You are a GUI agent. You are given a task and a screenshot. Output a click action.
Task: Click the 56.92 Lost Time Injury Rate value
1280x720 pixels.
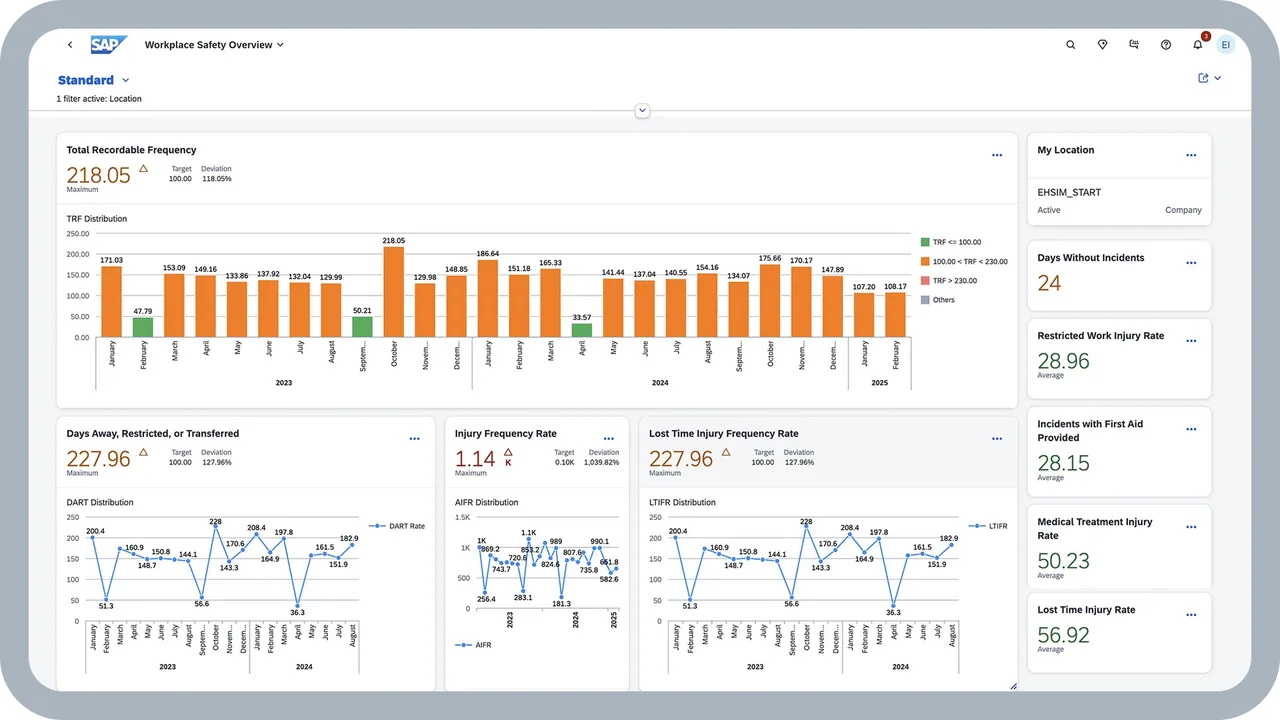pyautogui.click(x=1064, y=635)
